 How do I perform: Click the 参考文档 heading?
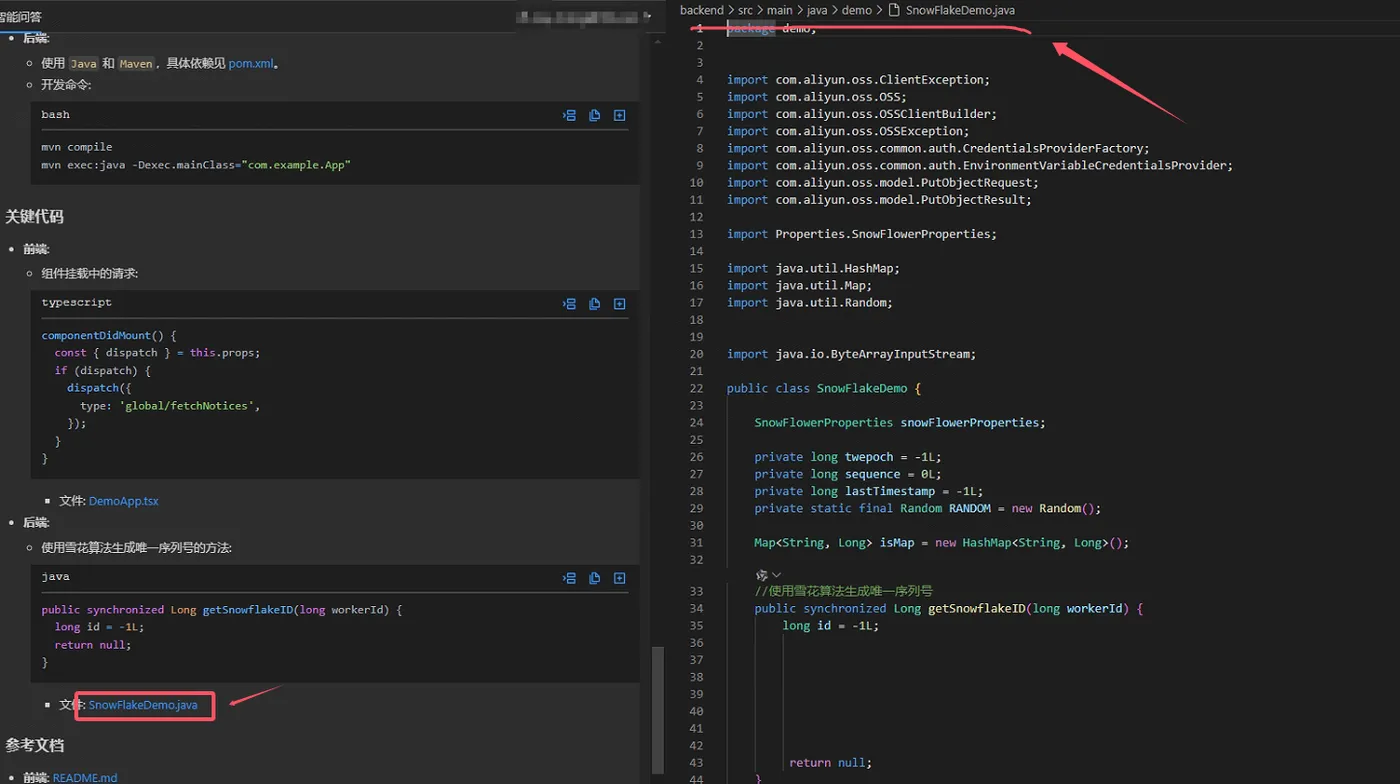(34, 745)
